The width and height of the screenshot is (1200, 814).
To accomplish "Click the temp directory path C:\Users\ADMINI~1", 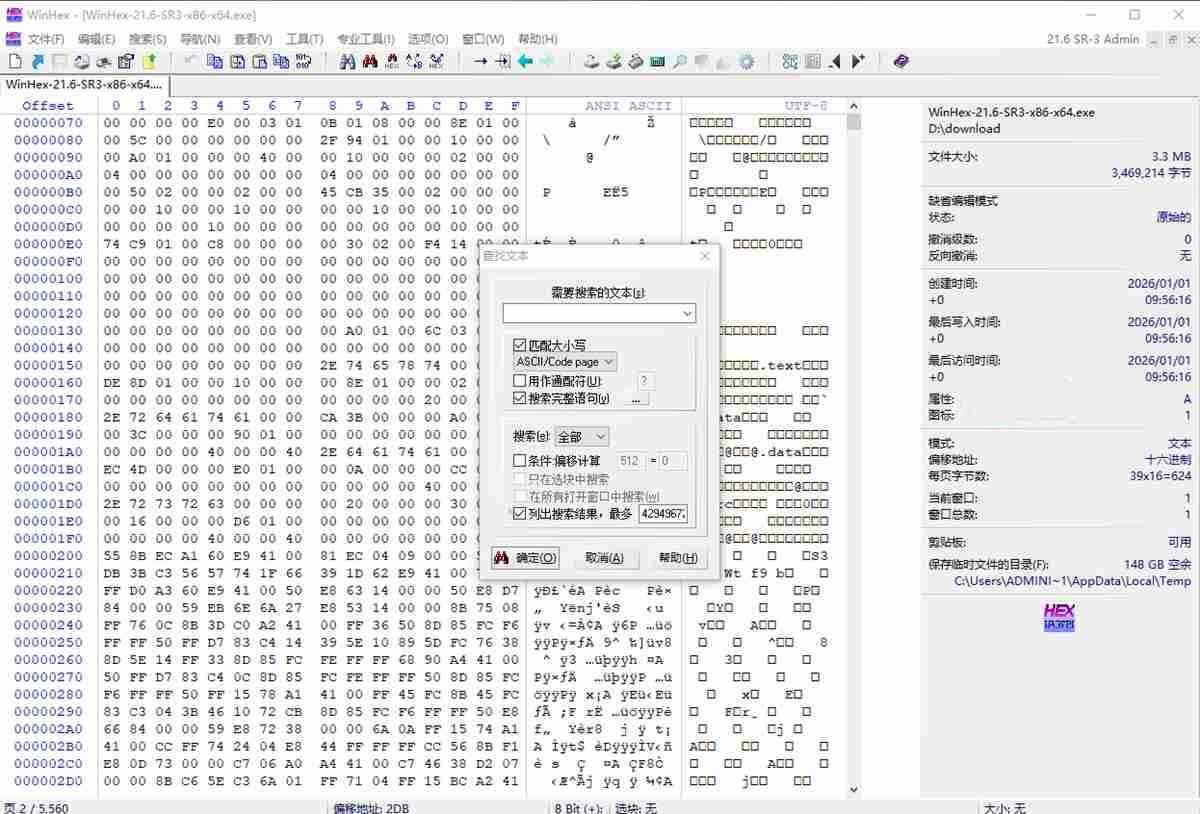I will click(x=1073, y=581).
